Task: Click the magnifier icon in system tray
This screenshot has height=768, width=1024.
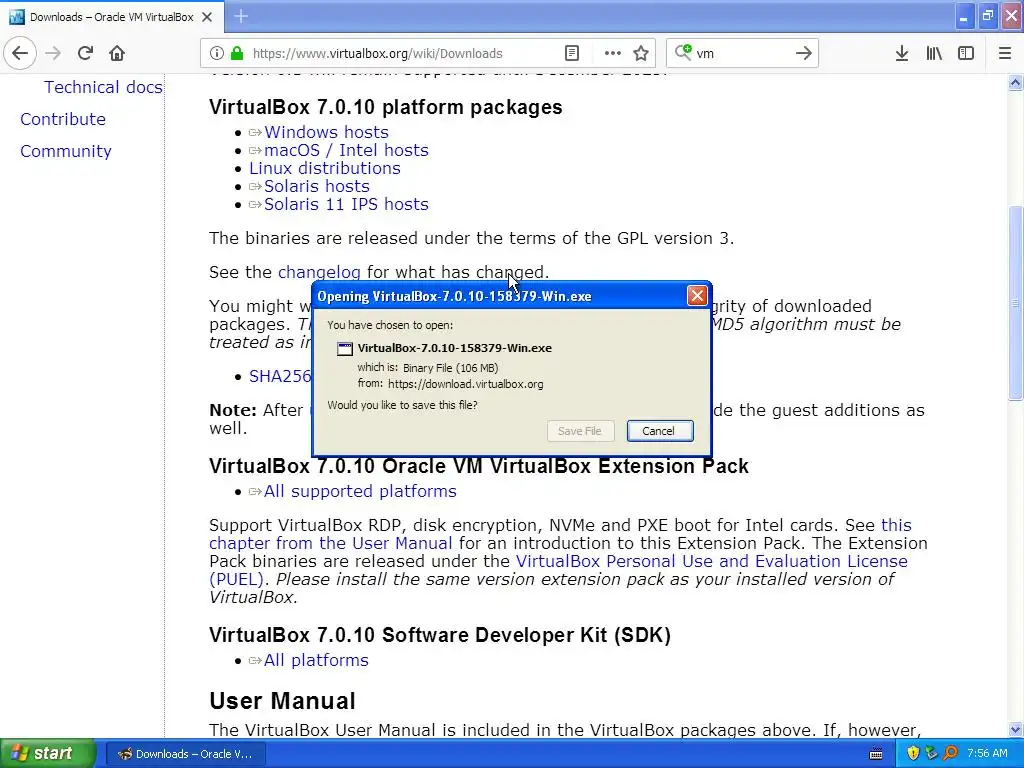Action: click(950, 753)
